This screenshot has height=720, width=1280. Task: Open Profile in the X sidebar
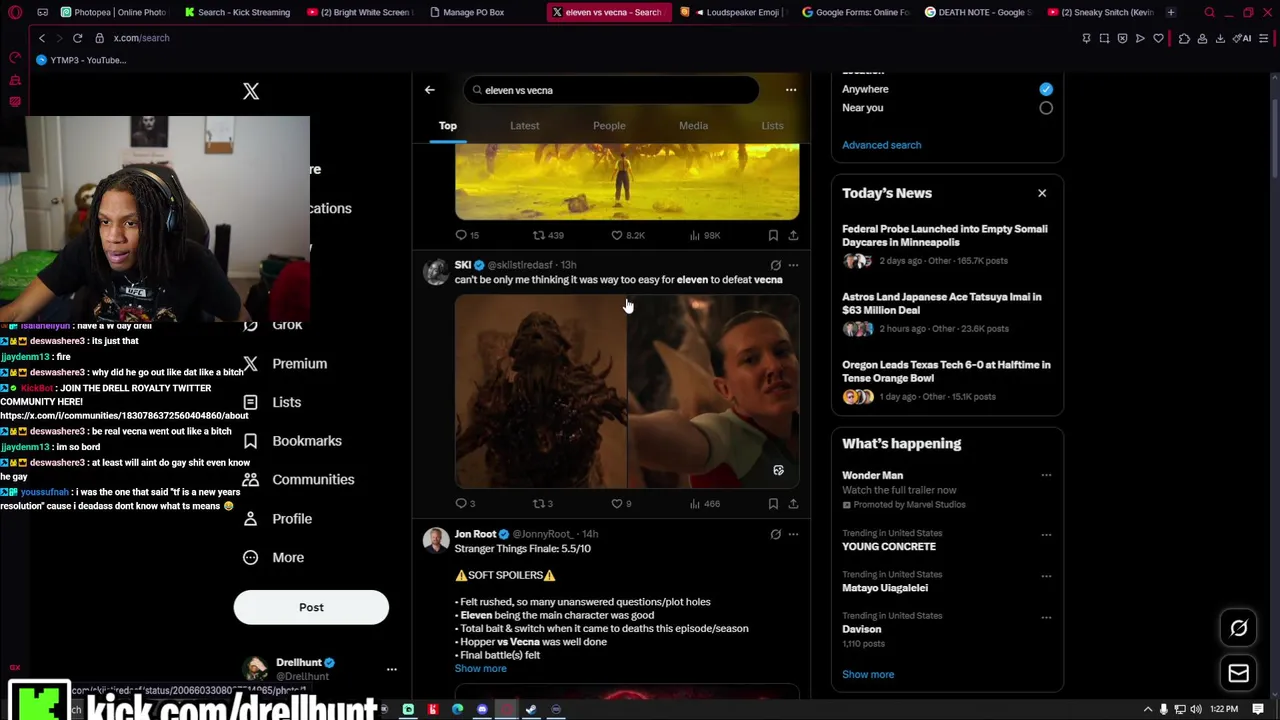click(277, 519)
